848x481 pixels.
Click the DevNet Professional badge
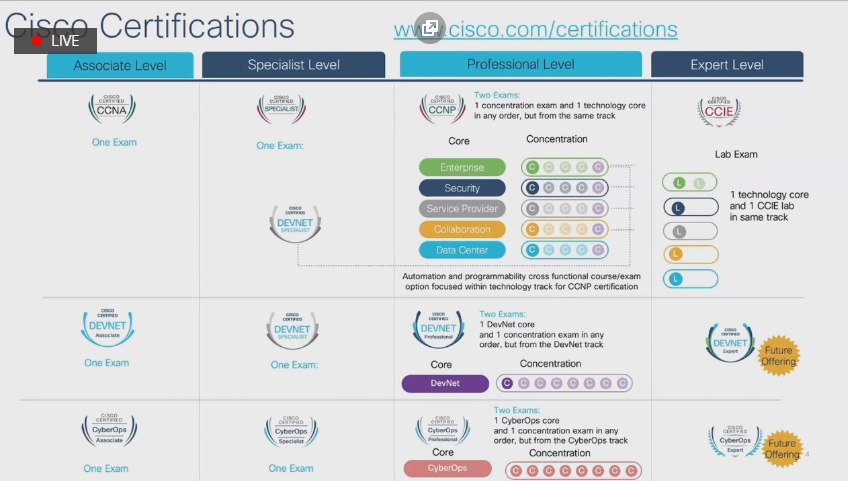(x=439, y=328)
